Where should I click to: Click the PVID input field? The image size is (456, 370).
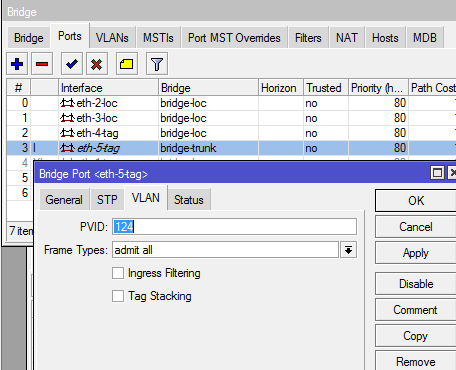(234, 227)
